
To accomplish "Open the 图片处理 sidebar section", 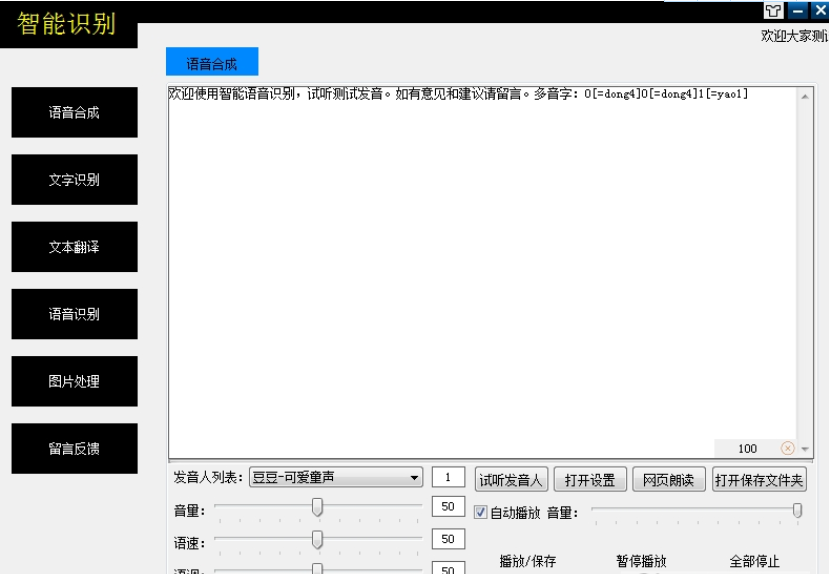I will [75, 381].
